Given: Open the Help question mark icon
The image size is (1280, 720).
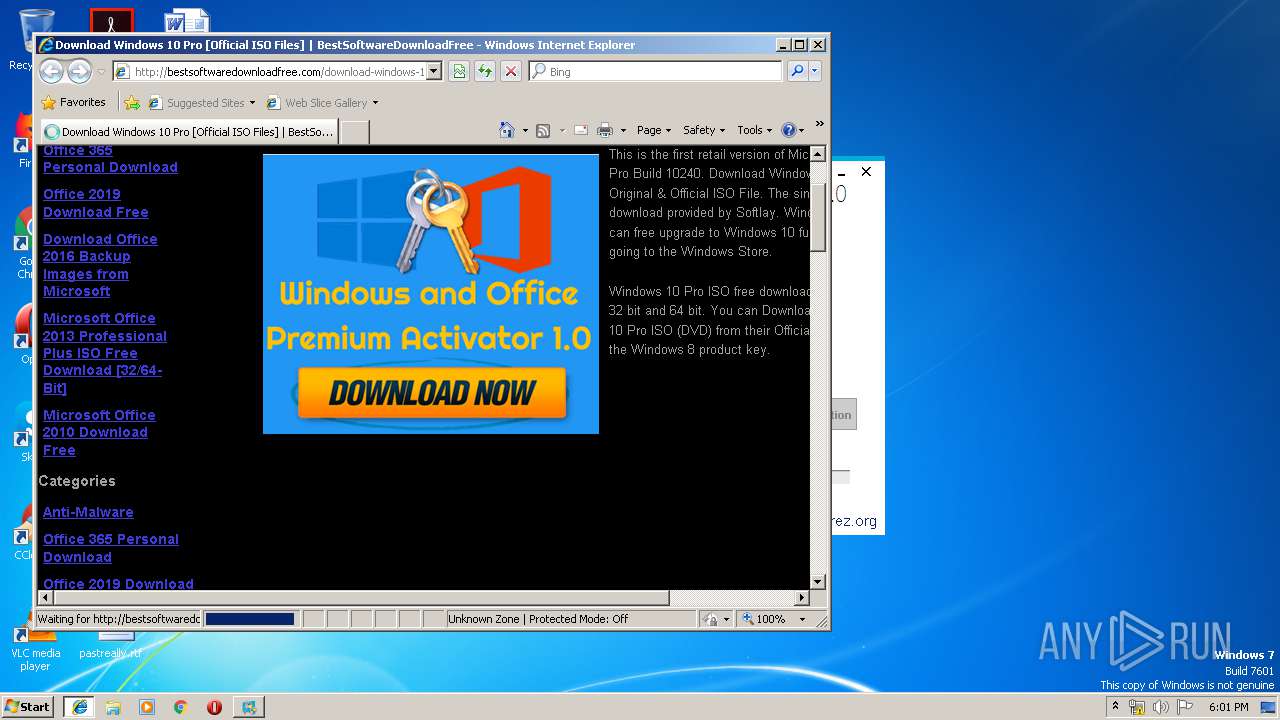Looking at the screenshot, I should point(789,130).
